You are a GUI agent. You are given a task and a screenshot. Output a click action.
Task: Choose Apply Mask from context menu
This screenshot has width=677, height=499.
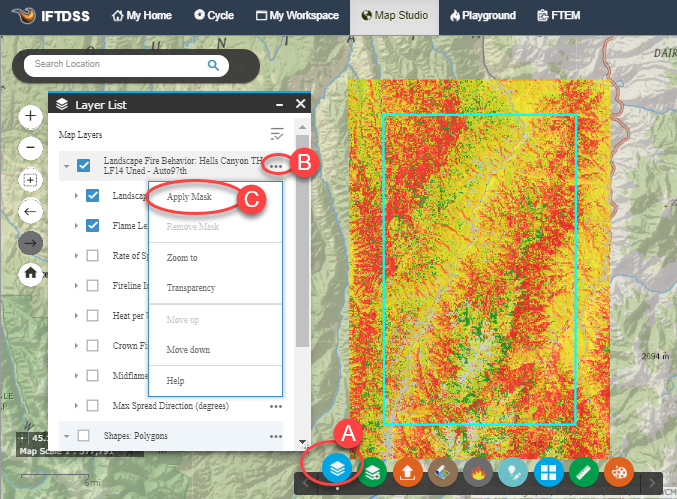[189, 197]
